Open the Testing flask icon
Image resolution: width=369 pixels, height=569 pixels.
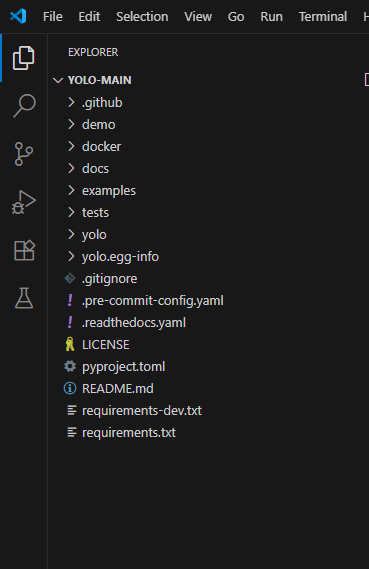pos(24,298)
